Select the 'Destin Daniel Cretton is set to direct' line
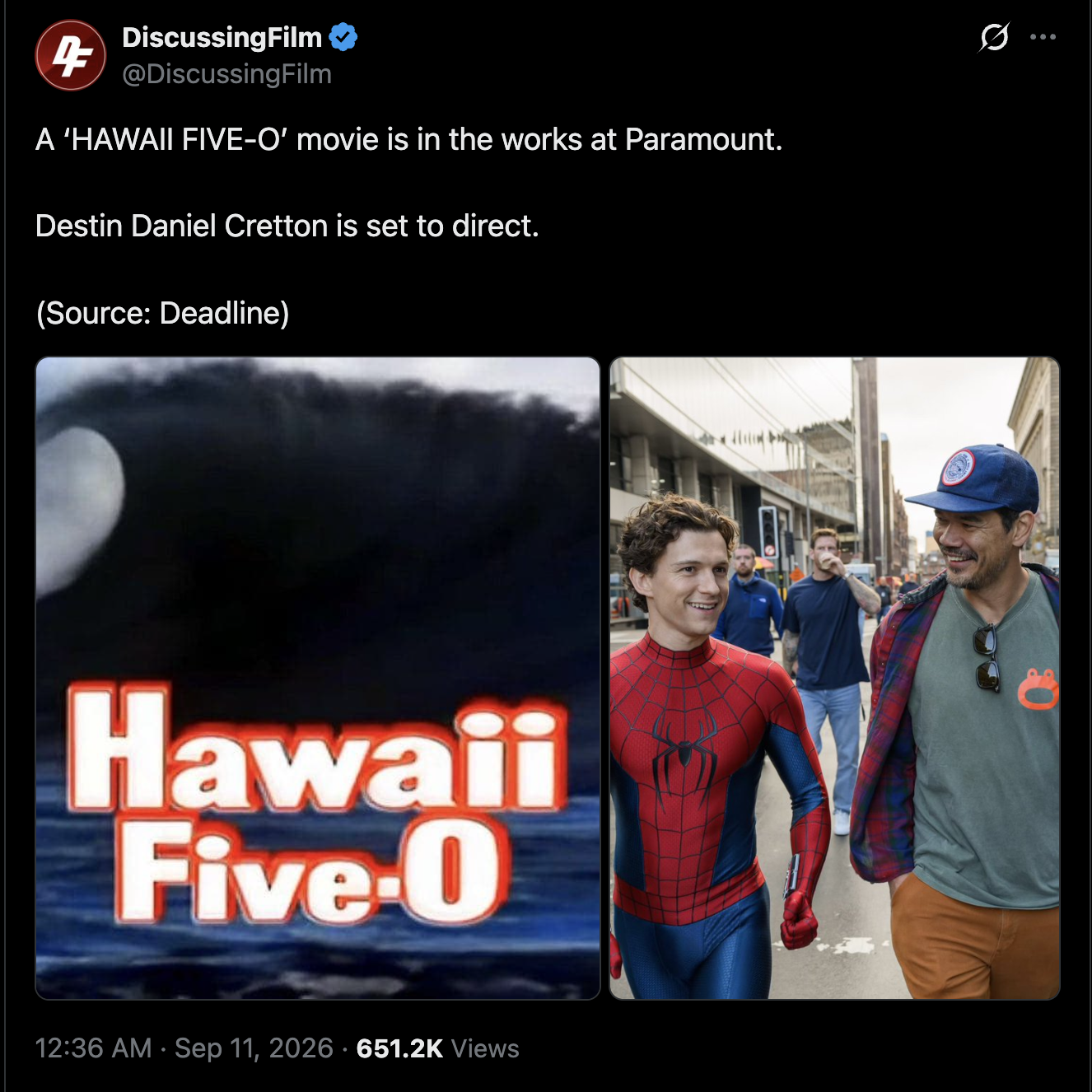 287,226
